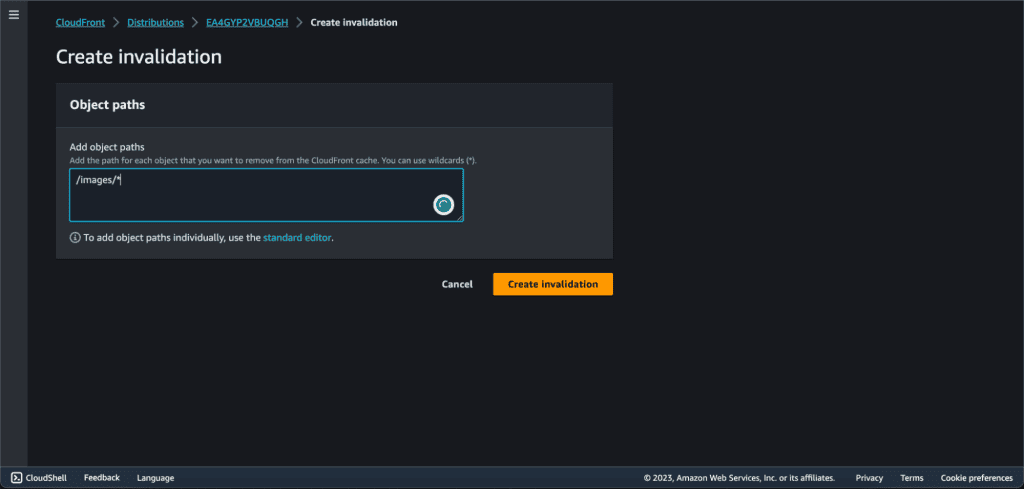Click the orange Create invalidation button
The width and height of the screenshot is (1024, 489).
(552, 284)
